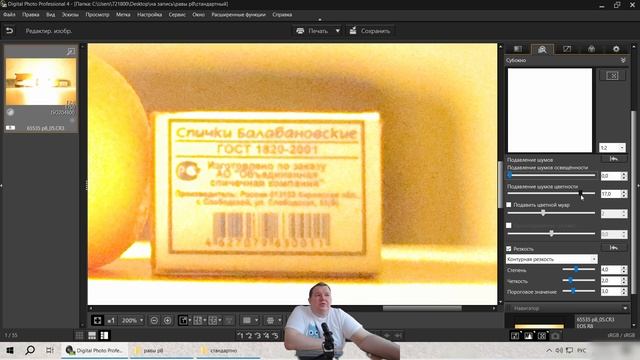Enable the Подавить цветной муар checkbox
This screenshot has height=360, width=640.
pyautogui.click(x=509, y=205)
